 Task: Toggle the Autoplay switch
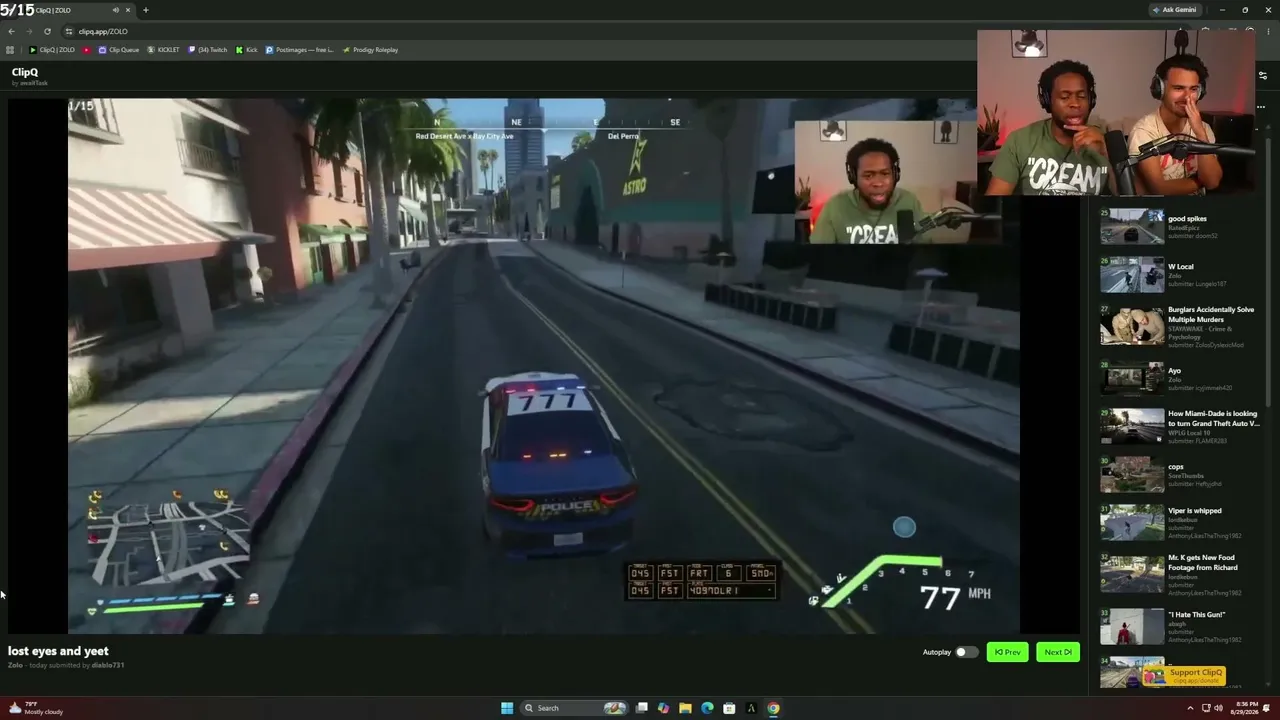pyautogui.click(x=965, y=652)
